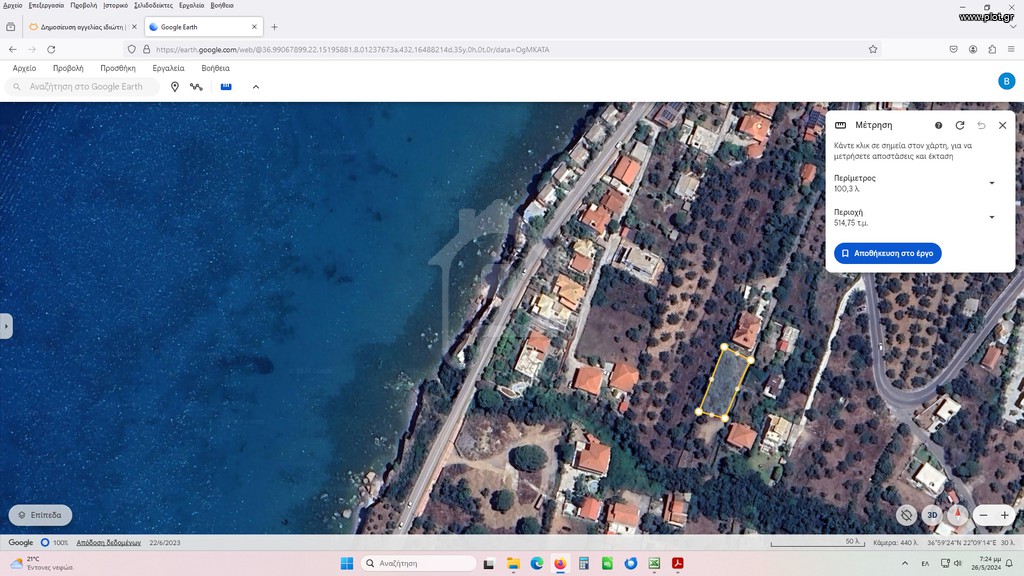Restart the measurement with refresh icon
The width and height of the screenshot is (1024, 576).
(959, 125)
